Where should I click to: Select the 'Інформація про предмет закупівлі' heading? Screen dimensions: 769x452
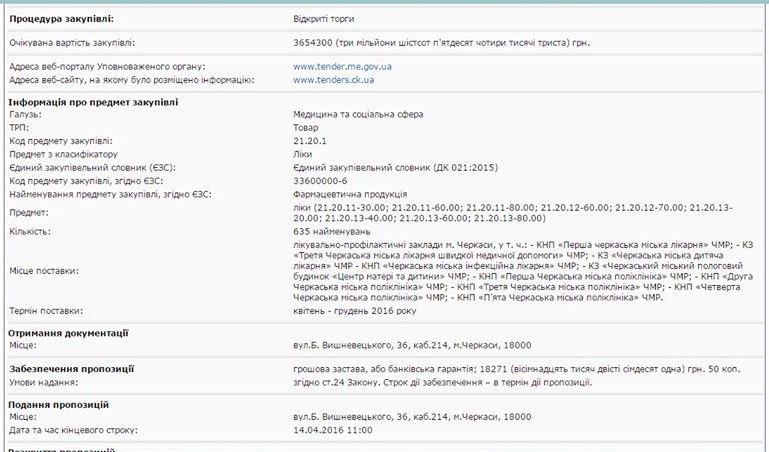[x=93, y=102]
